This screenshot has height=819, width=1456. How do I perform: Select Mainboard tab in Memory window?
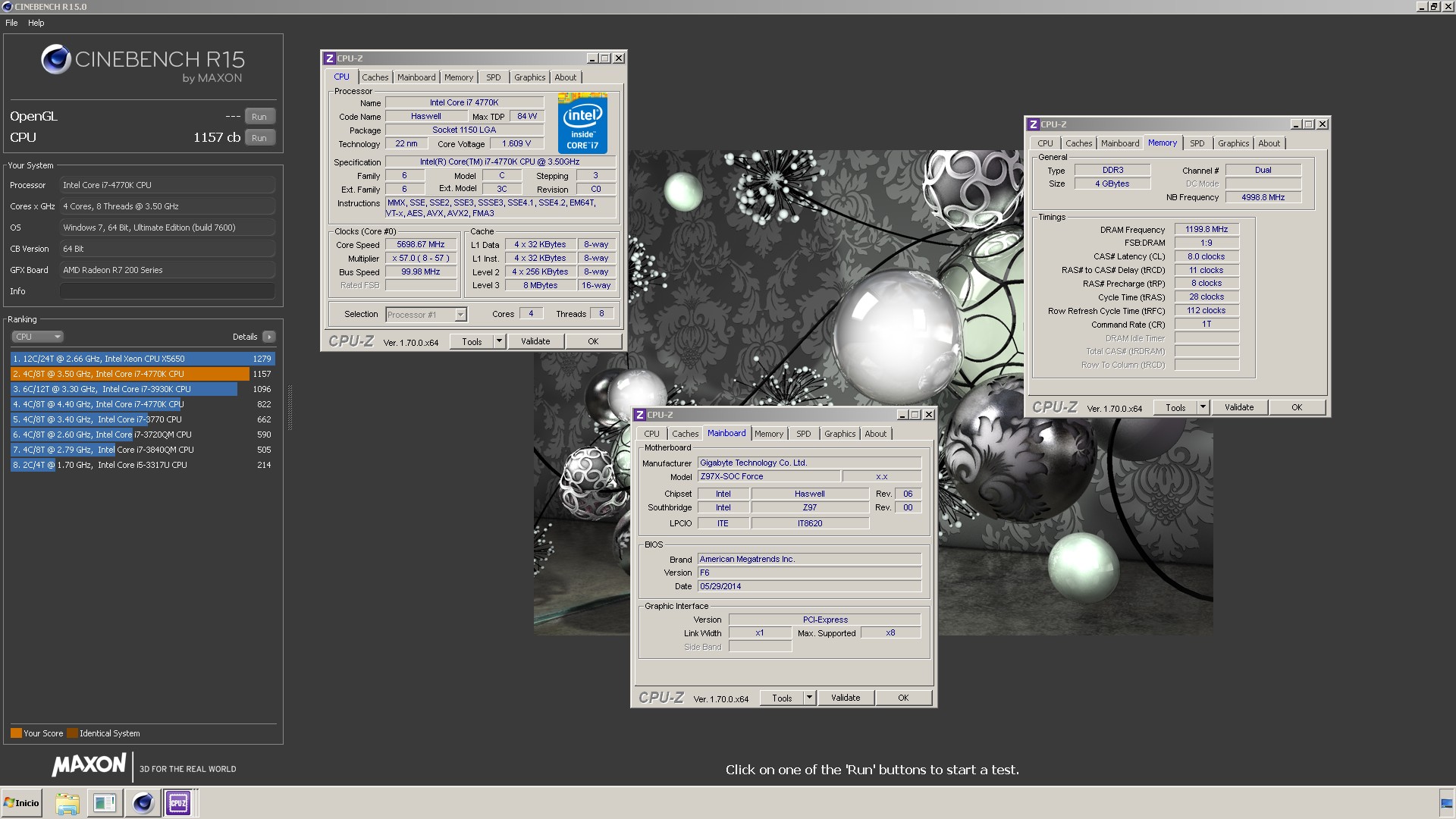(x=1120, y=143)
